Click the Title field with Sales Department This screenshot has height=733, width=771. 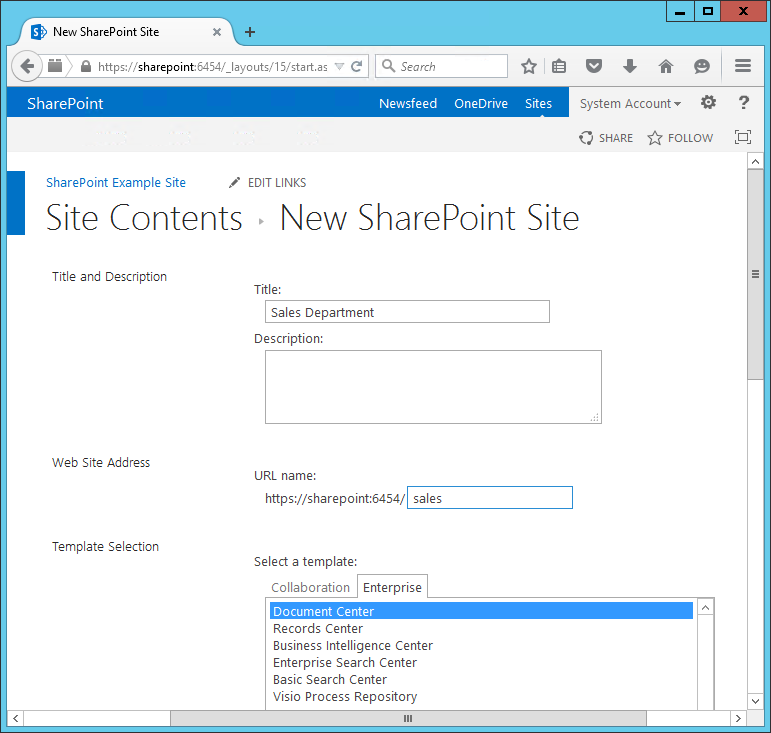(407, 312)
